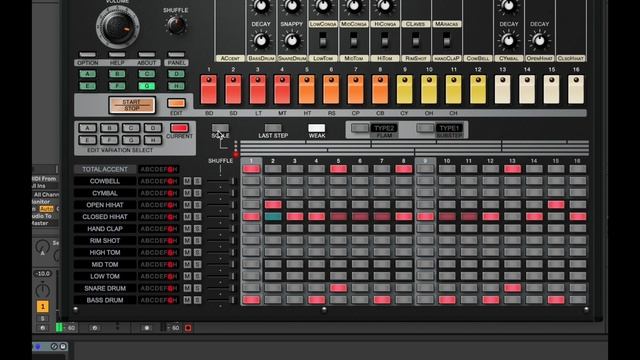Screen dimensions: 640x360
Task: Hit step pad 3 labeled LT
Action: pyautogui.click(x=258, y=89)
